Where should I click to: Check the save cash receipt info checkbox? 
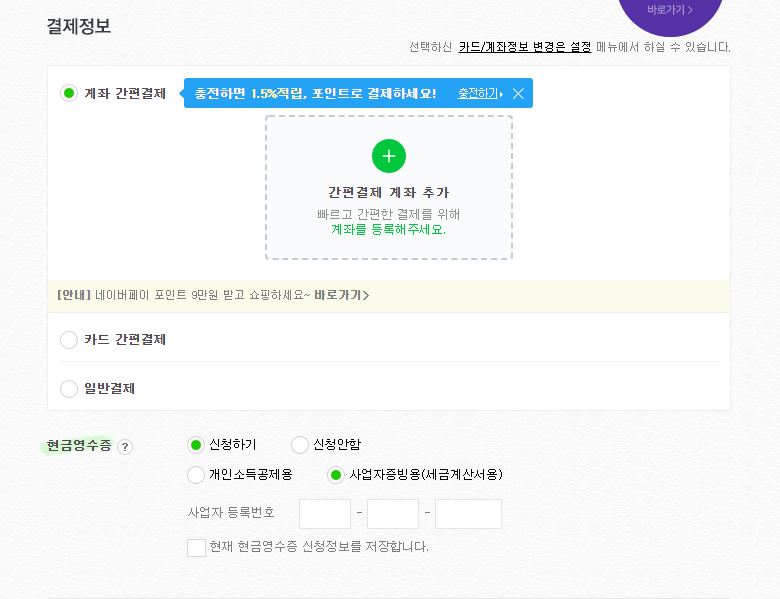[x=196, y=547]
